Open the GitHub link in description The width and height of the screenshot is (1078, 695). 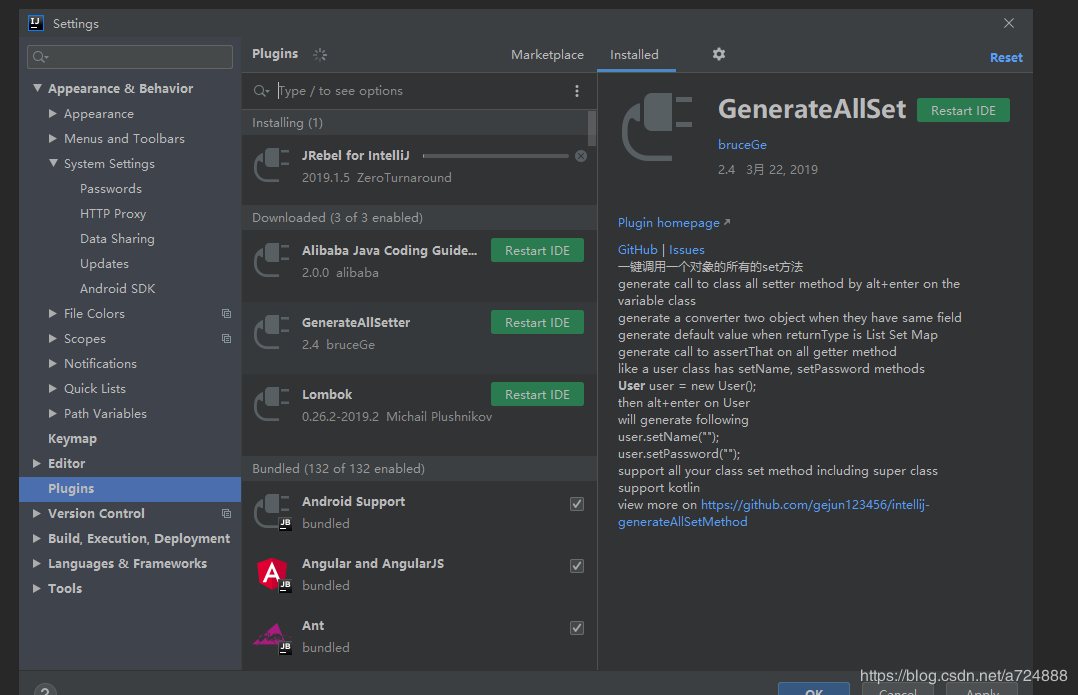coord(637,250)
